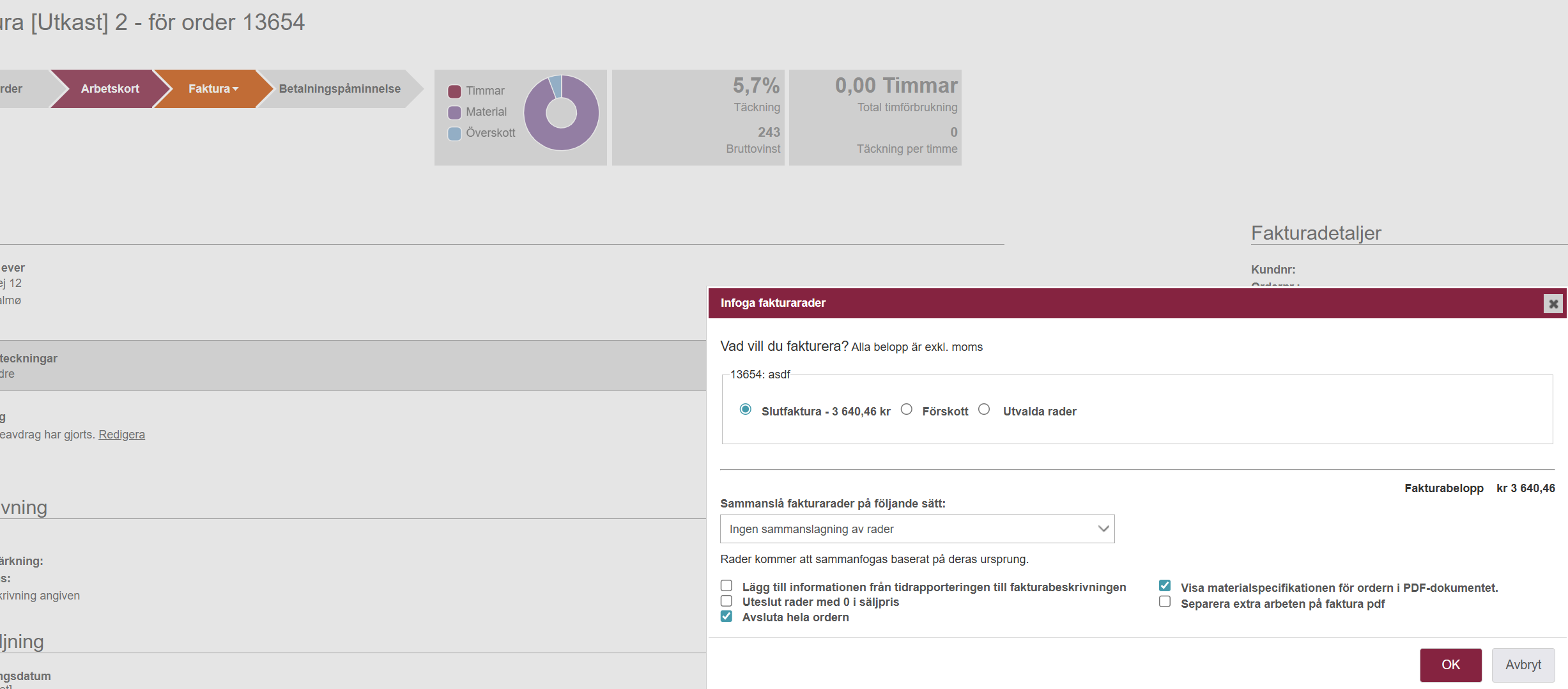Click the Avbryt button
This screenshot has width=1568, height=689.
tap(1523, 665)
